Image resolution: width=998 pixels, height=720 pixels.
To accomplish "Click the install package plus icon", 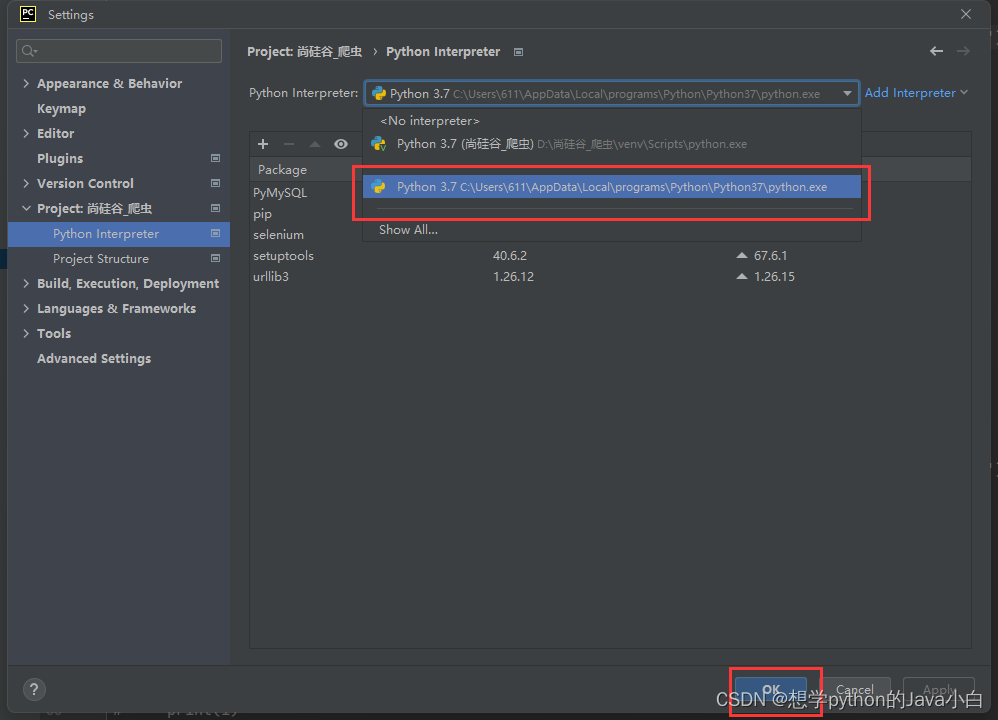I will tap(263, 144).
